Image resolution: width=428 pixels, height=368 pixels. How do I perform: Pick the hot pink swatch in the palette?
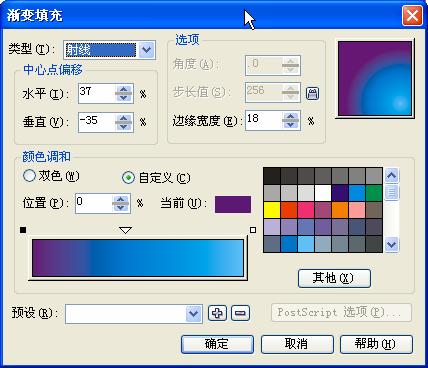tap(306, 210)
